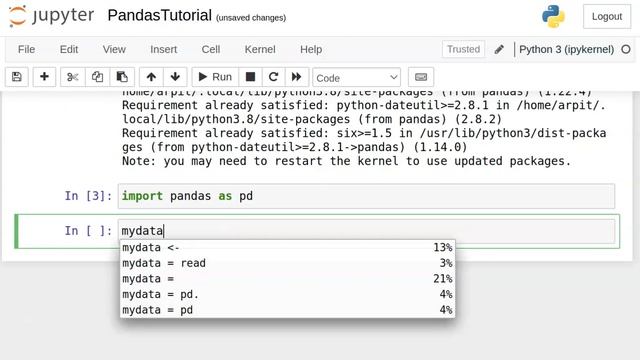Click the In [3]: prompt

click(x=88, y=196)
